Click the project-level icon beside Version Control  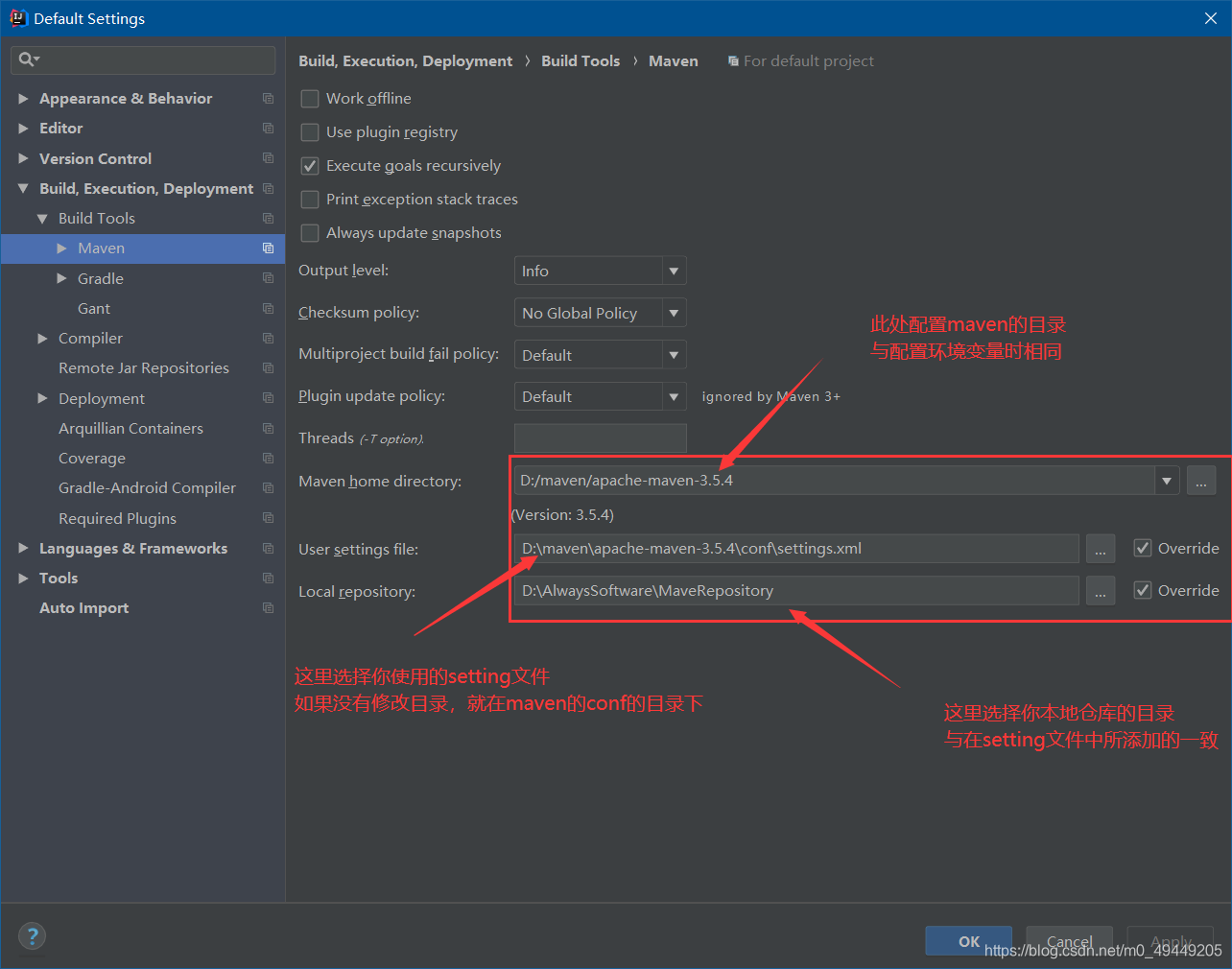click(x=268, y=158)
